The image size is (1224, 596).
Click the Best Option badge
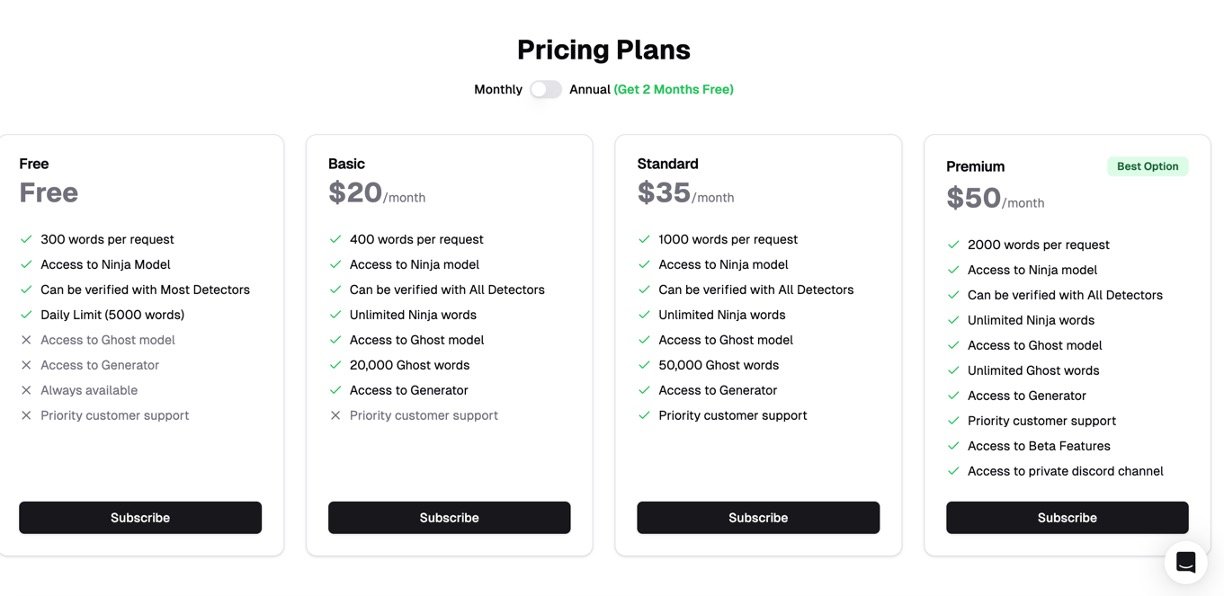[1148, 166]
